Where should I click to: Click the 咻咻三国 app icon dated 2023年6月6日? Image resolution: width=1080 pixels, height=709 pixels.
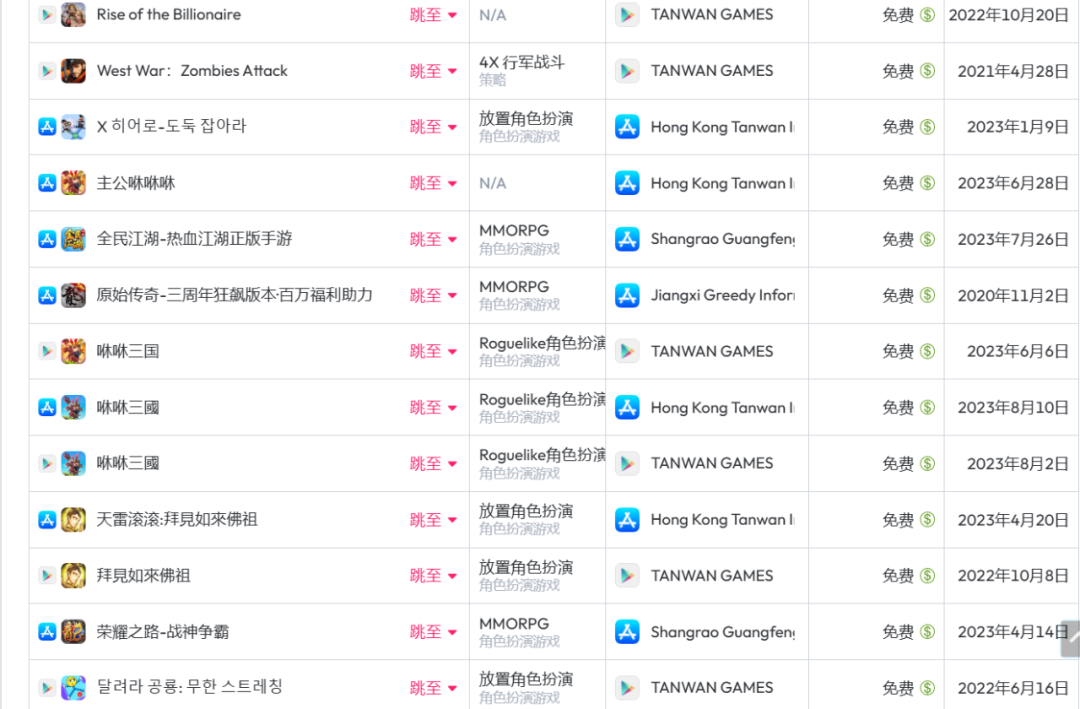[x=73, y=351]
